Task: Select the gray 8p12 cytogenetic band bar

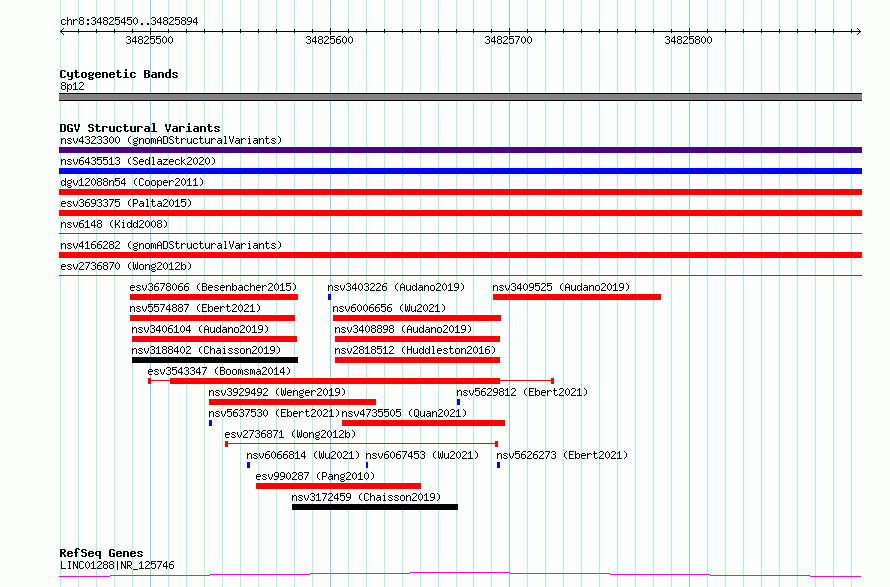Action: tap(460, 97)
